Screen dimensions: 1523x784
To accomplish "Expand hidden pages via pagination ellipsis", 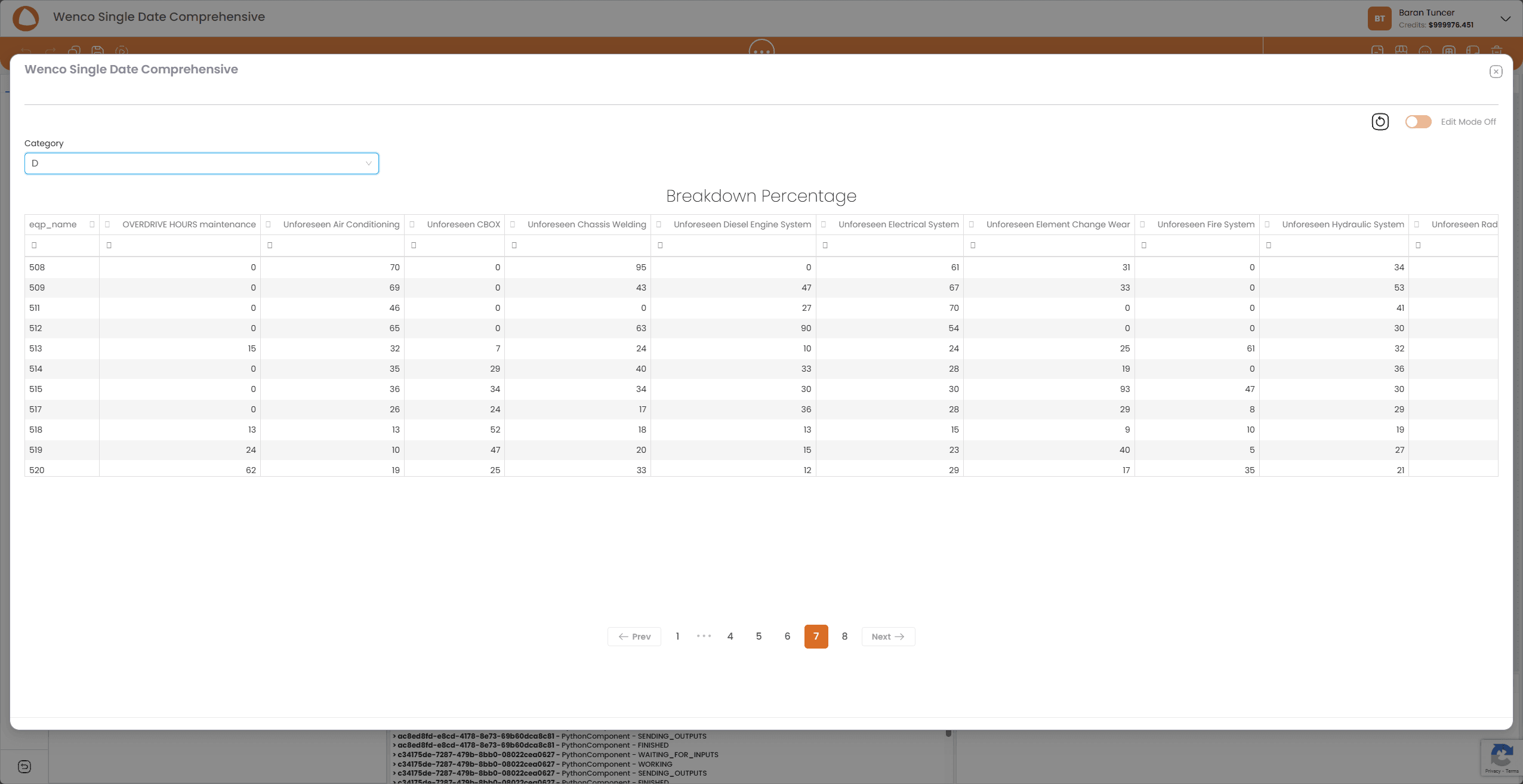I will [x=704, y=636].
